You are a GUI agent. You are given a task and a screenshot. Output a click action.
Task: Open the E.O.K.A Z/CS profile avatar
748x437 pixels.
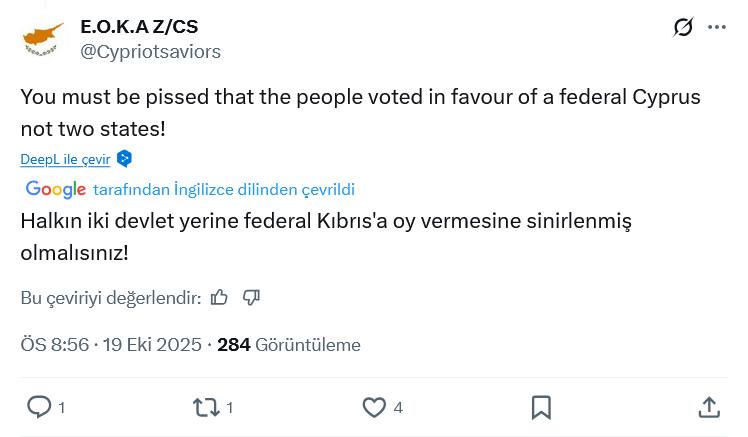[x=43, y=38]
